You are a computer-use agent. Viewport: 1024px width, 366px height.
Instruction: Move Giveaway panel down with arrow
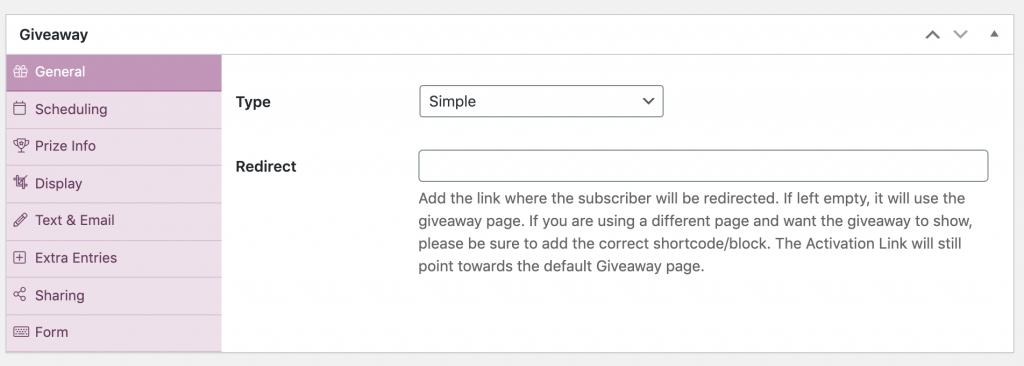click(x=960, y=35)
